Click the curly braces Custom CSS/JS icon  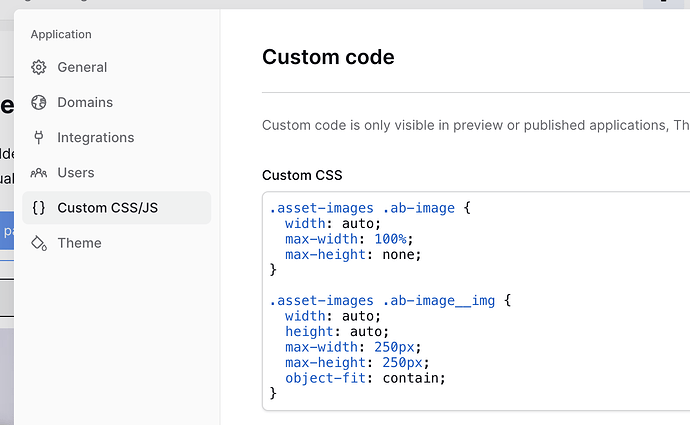[39, 208]
